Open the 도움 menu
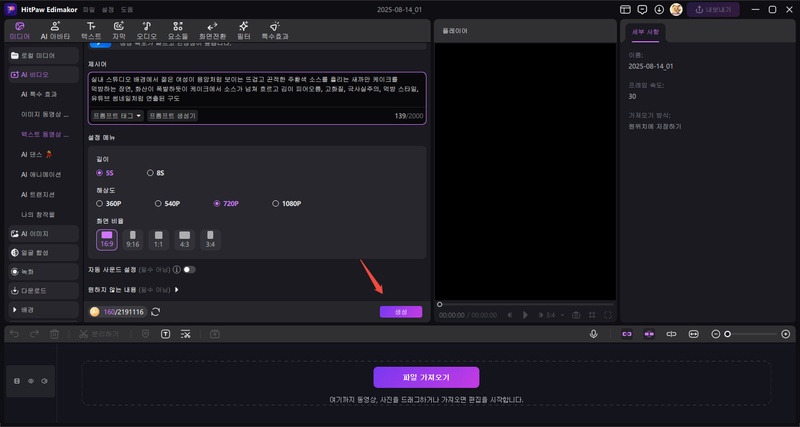This screenshot has width=800, height=427. tap(127, 10)
